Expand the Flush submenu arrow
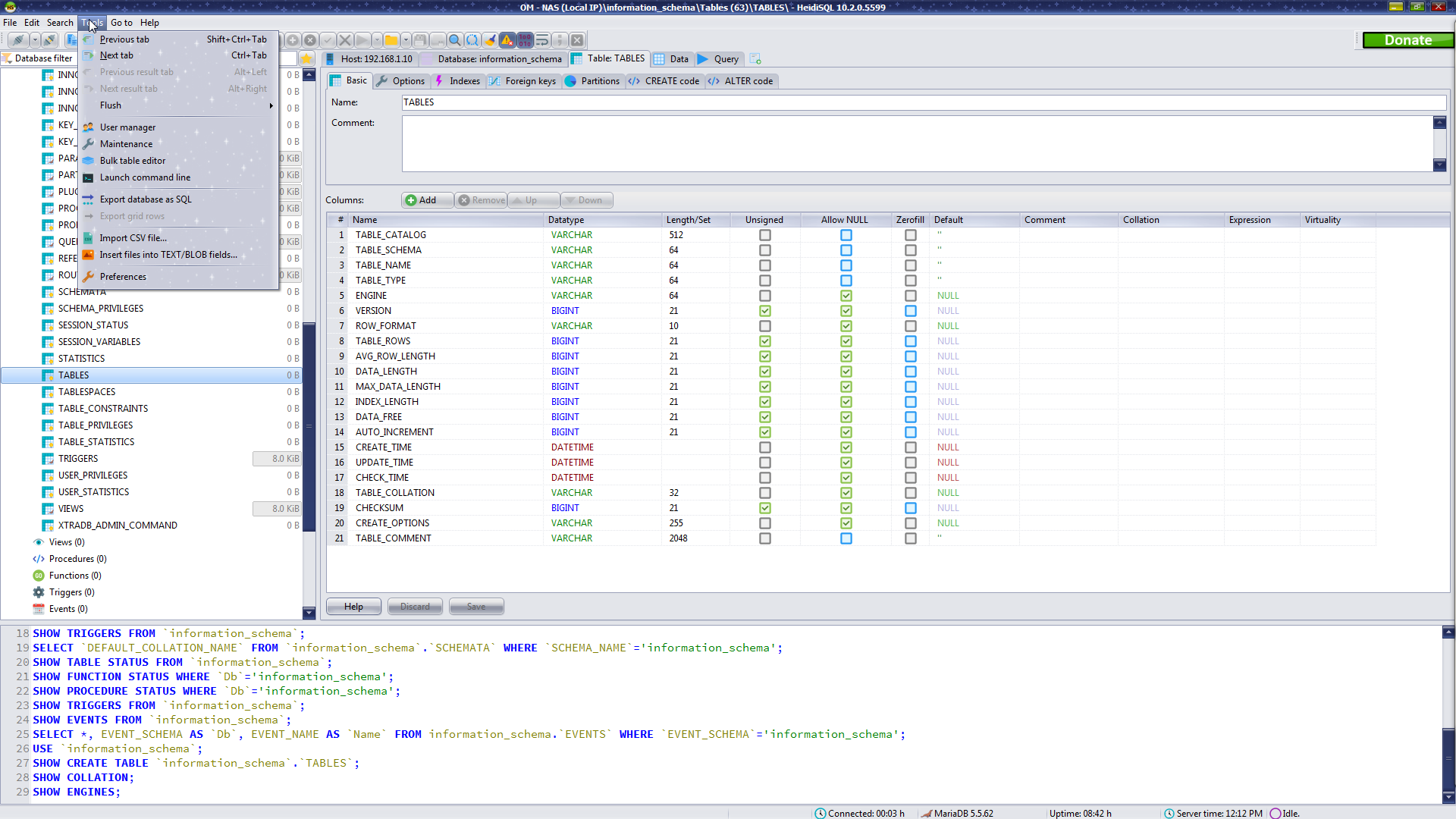Screen dimensions: 1456x819 click(271, 105)
